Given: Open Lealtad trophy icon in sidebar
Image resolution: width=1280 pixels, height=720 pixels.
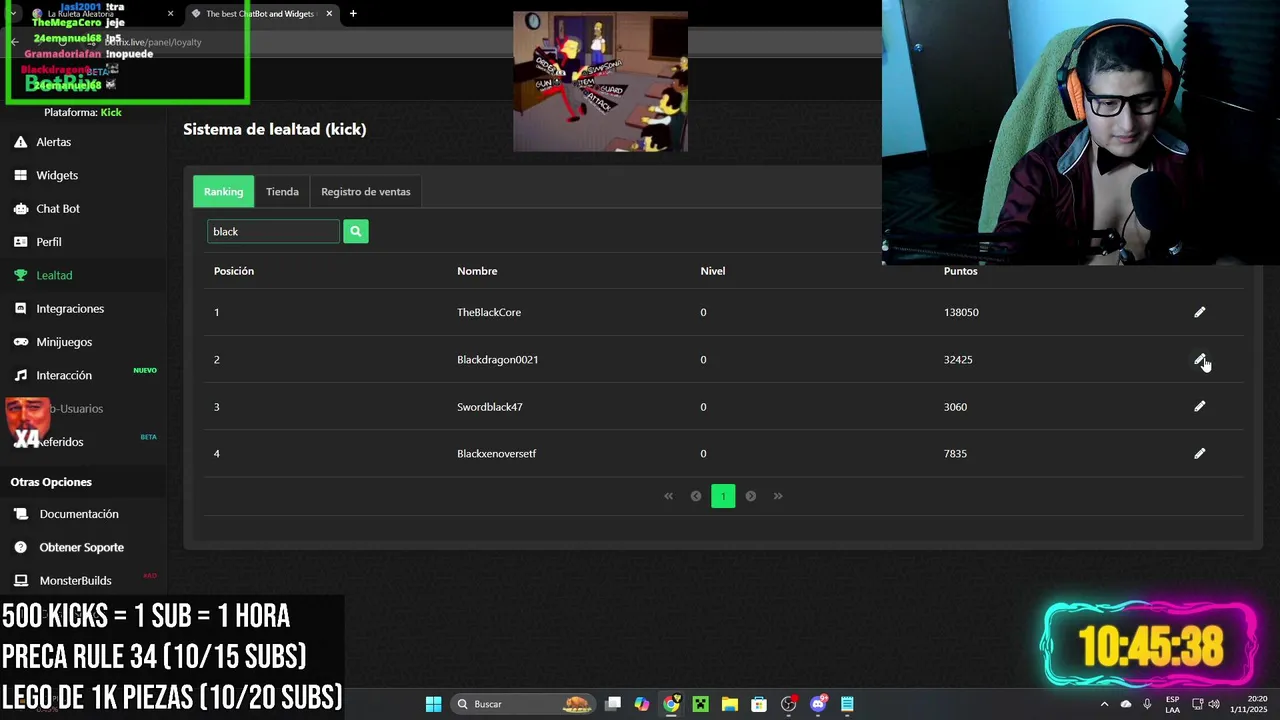Looking at the screenshot, I should pos(20,275).
